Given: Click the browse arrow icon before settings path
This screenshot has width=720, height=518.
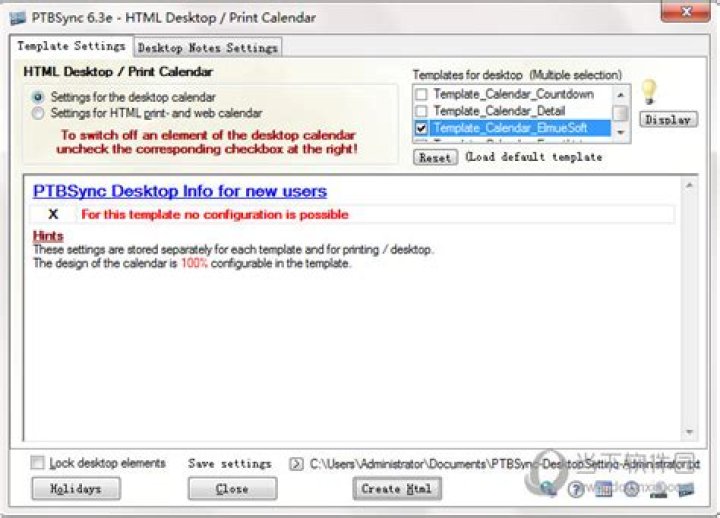Looking at the screenshot, I should click(296, 464).
